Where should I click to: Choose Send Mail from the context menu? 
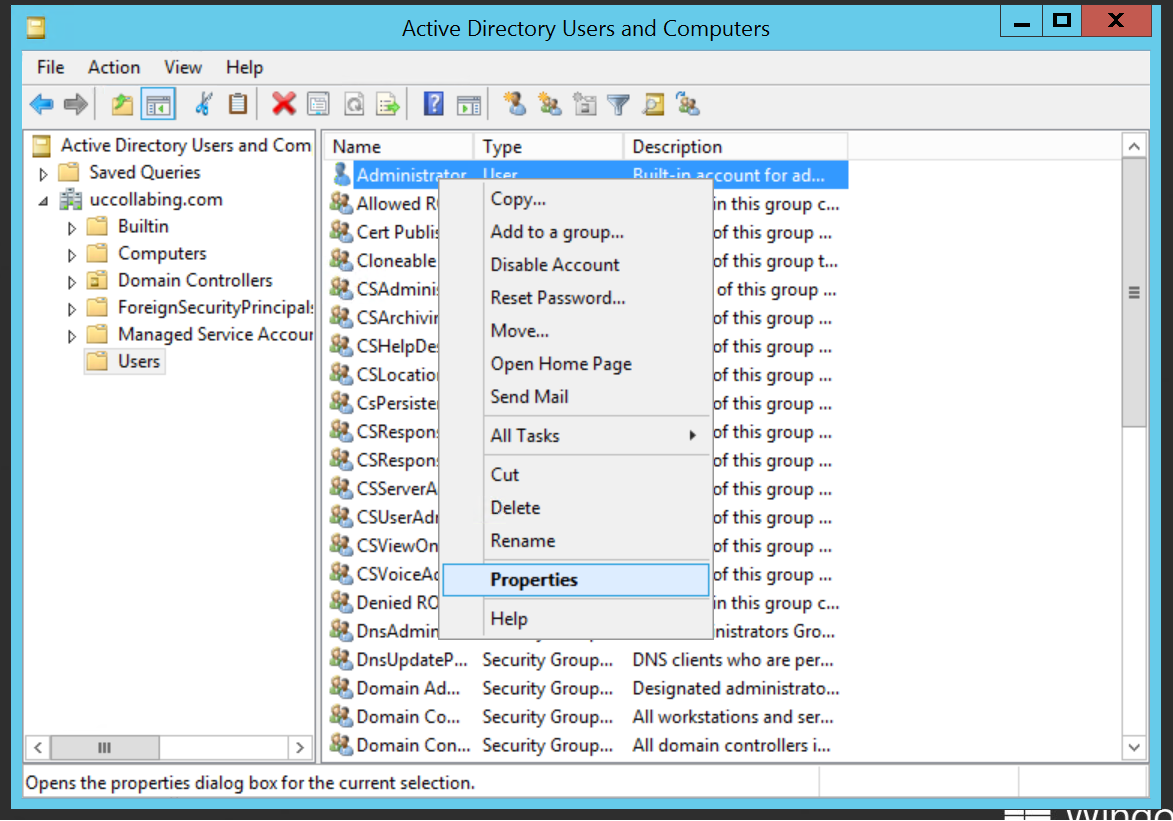[x=575, y=397]
